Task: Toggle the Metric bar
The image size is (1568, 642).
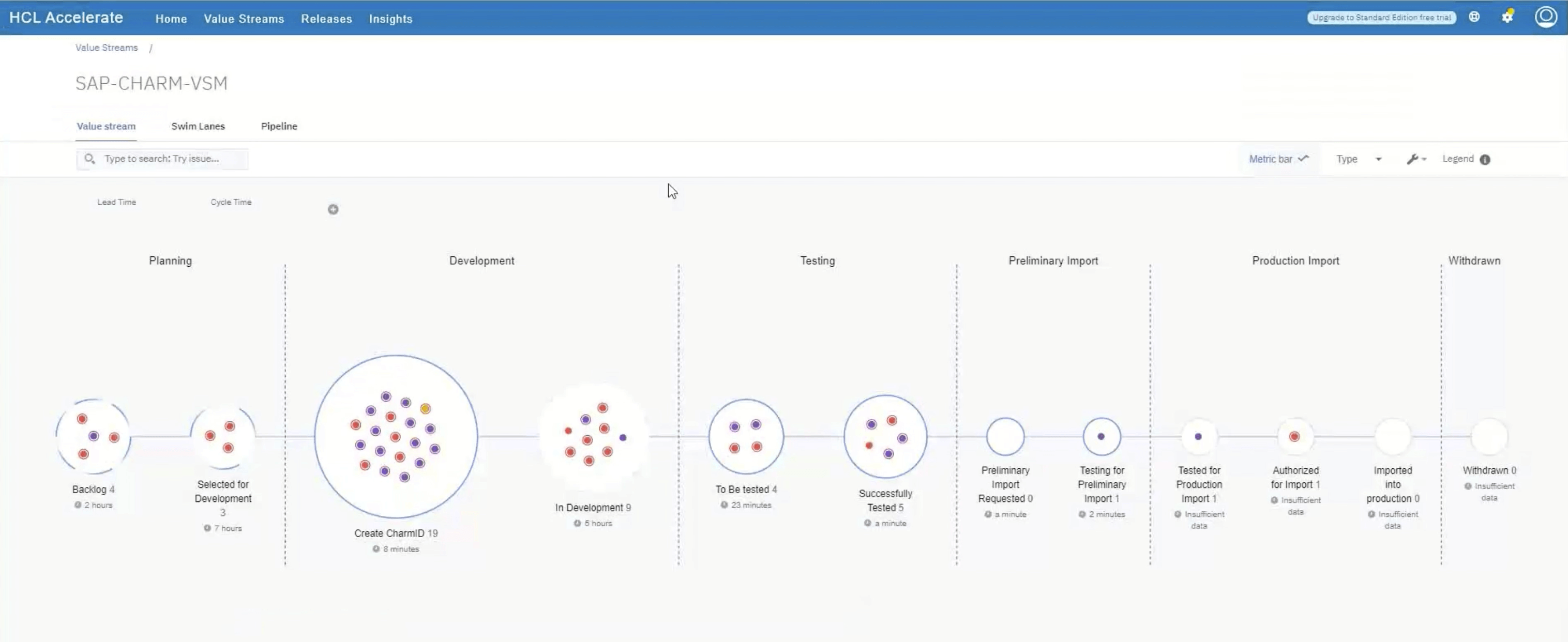Action: coord(1278,159)
